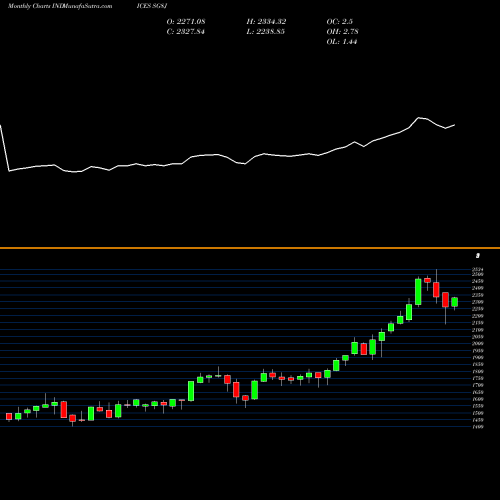The width and height of the screenshot is (500, 500).
Task: Click the 'OL: 1.44' reading
Action: [x=342, y=41]
